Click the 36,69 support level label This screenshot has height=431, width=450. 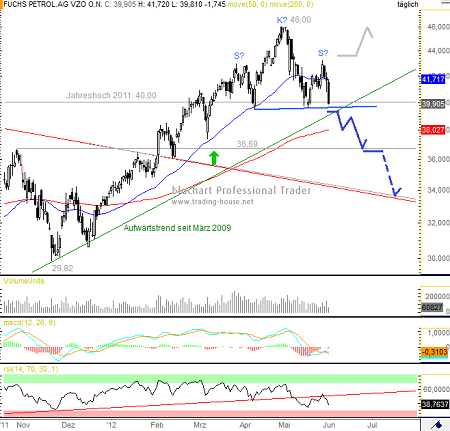tap(247, 144)
